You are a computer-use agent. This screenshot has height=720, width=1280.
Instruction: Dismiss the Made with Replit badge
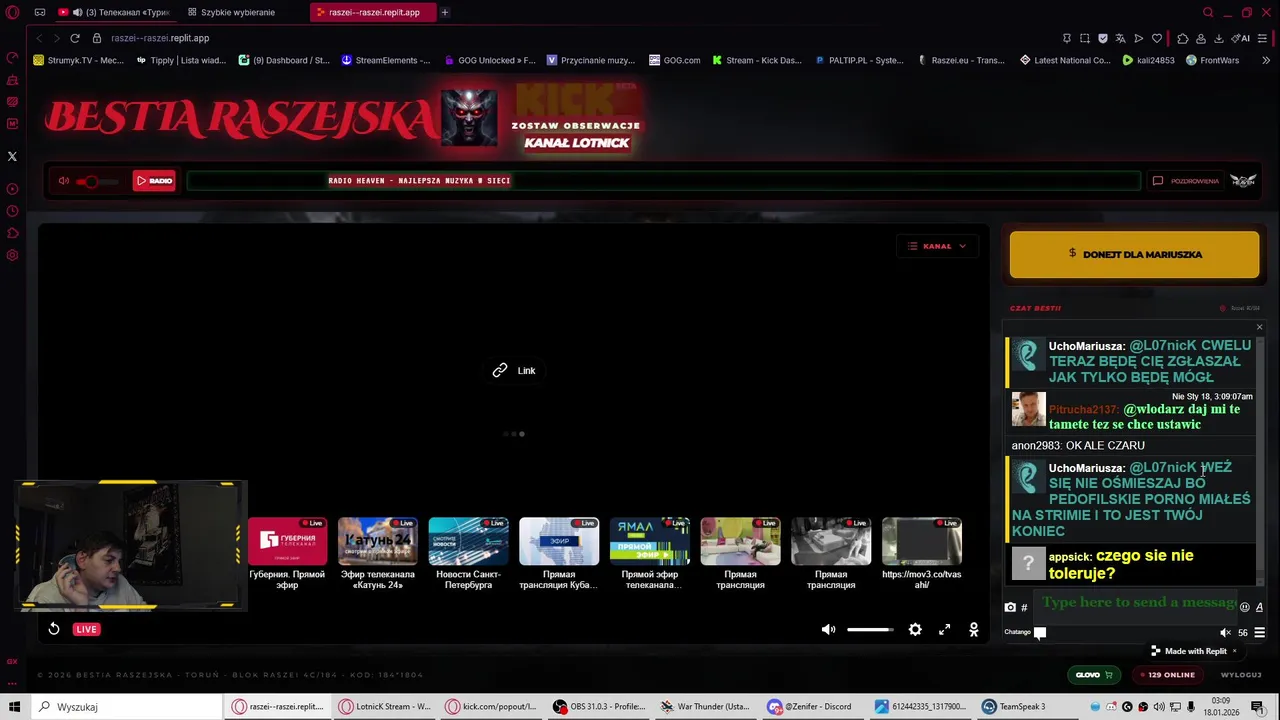(1234, 651)
